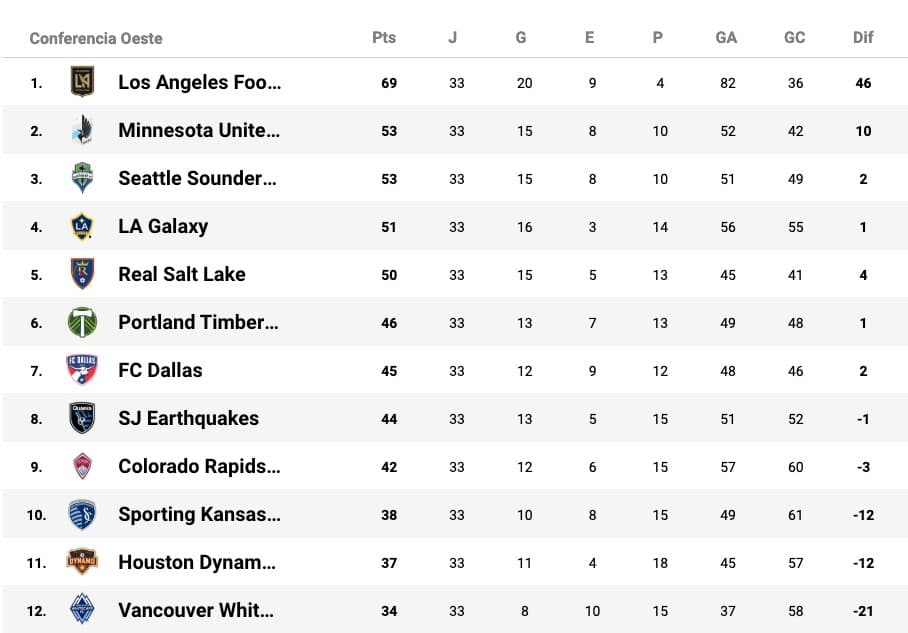Click the SJ Earthquakes 44 points value
This screenshot has width=908, height=633.
[x=389, y=419]
